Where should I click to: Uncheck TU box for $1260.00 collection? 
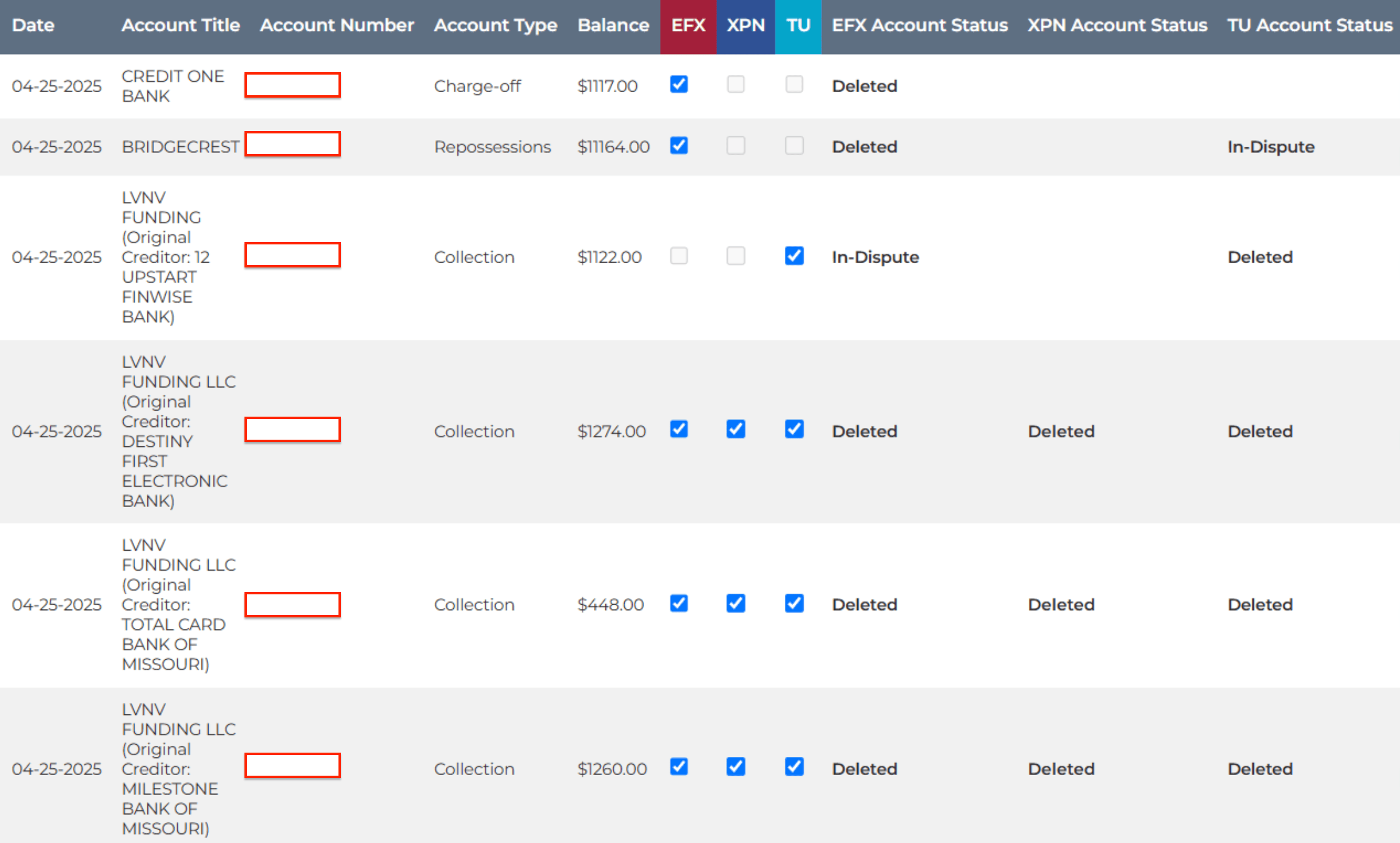point(794,767)
